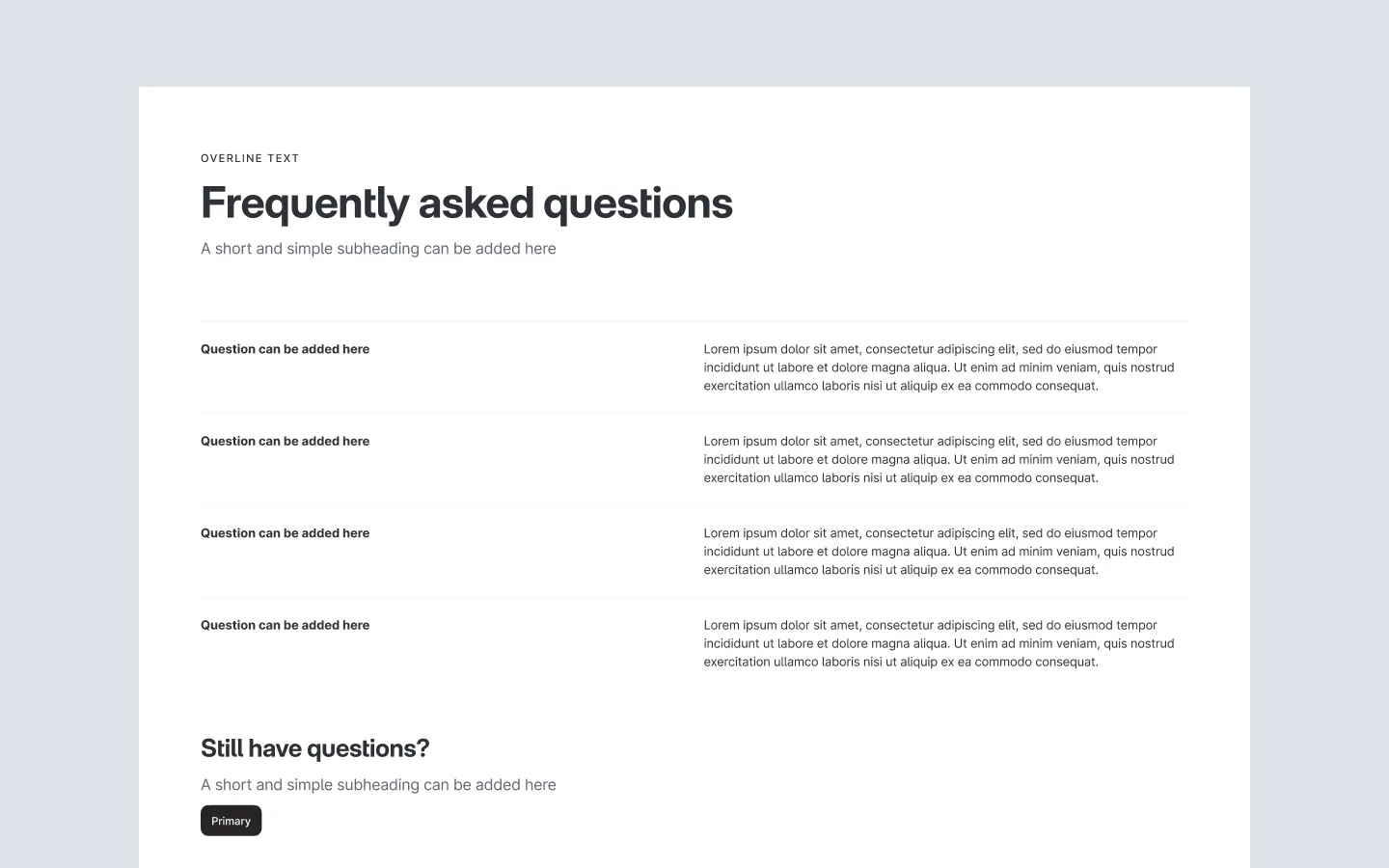Expand the fourth FAQ question row
The image size is (1389, 868).
click(x=285, y=625)
